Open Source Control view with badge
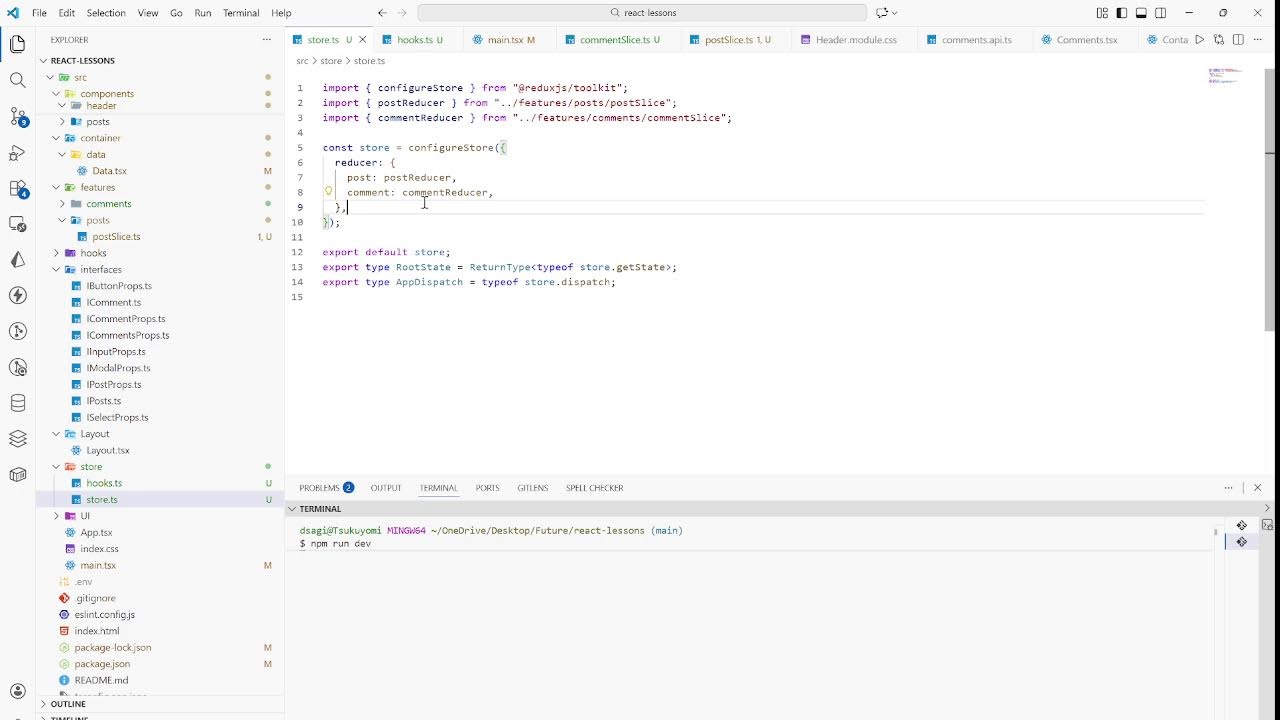The image size is (1280, 720). 17,117
